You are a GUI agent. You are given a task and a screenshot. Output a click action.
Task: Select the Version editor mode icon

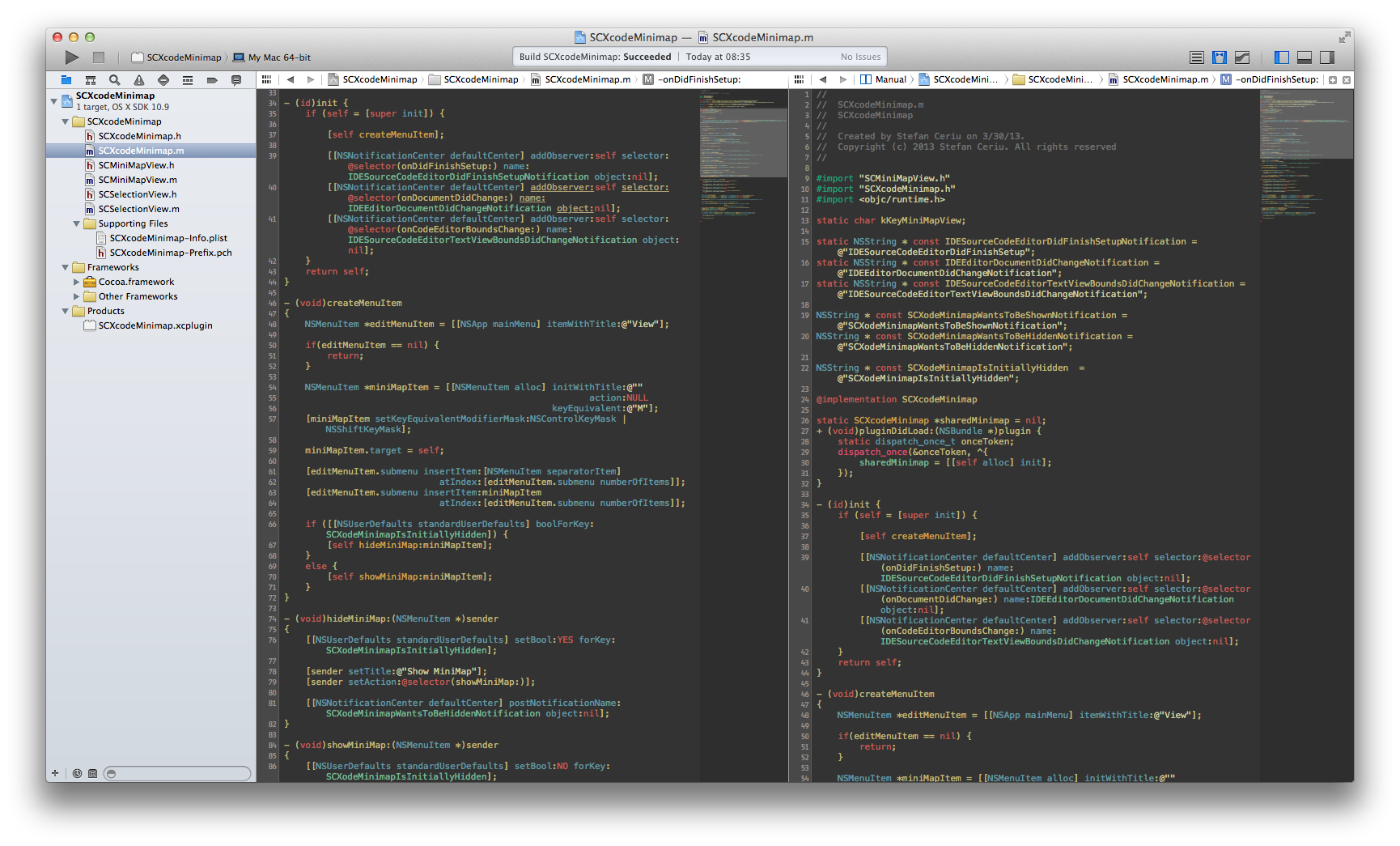pyautogui.click(x=1242, y=57)
